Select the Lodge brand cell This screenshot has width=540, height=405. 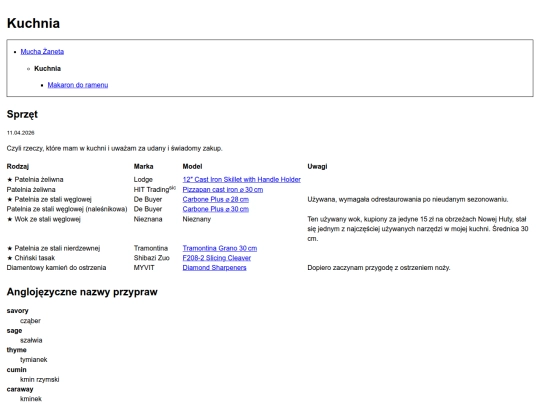tap(143, 179)
